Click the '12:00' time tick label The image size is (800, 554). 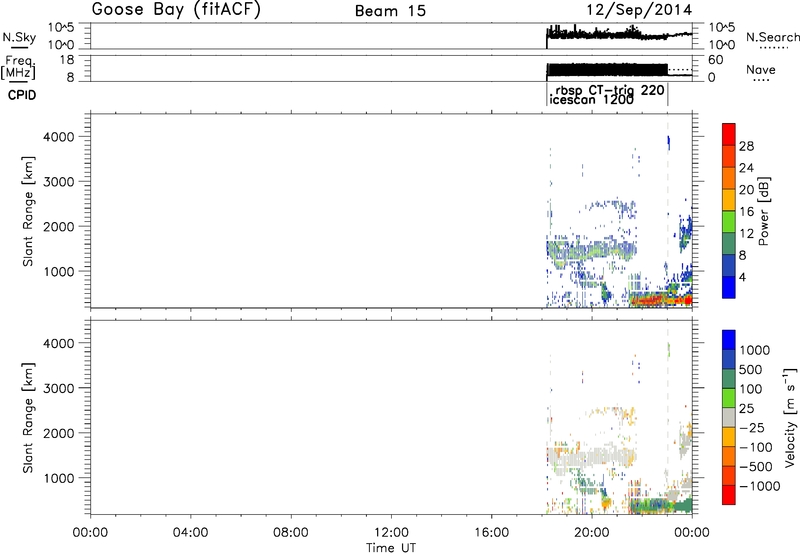click(391, 533)
